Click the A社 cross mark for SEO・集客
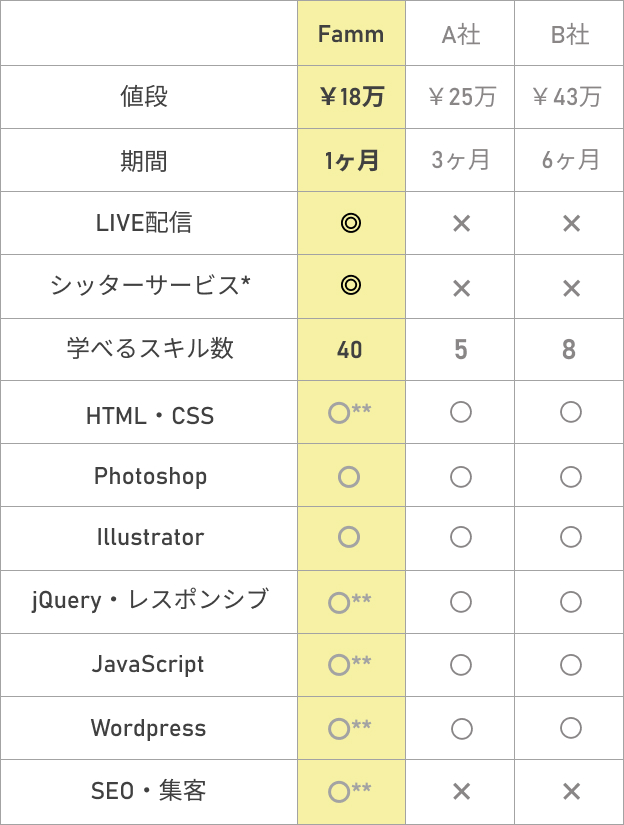This screenshot has width=624, height=825. [x=461, y=792]
